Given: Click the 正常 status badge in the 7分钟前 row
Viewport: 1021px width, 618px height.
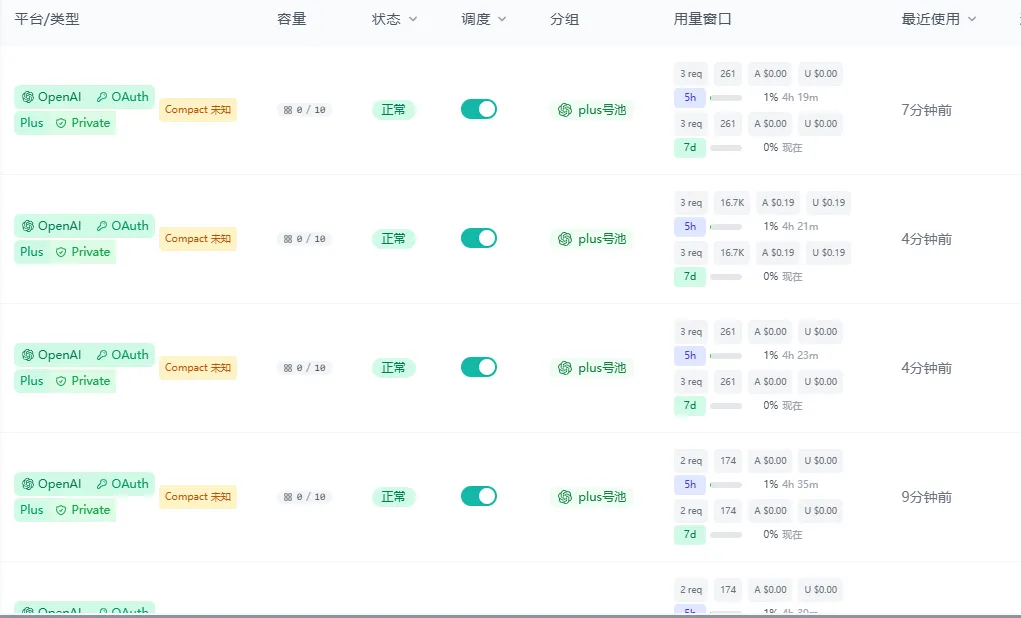Looking at the screenshot, I should pos(393,109).
